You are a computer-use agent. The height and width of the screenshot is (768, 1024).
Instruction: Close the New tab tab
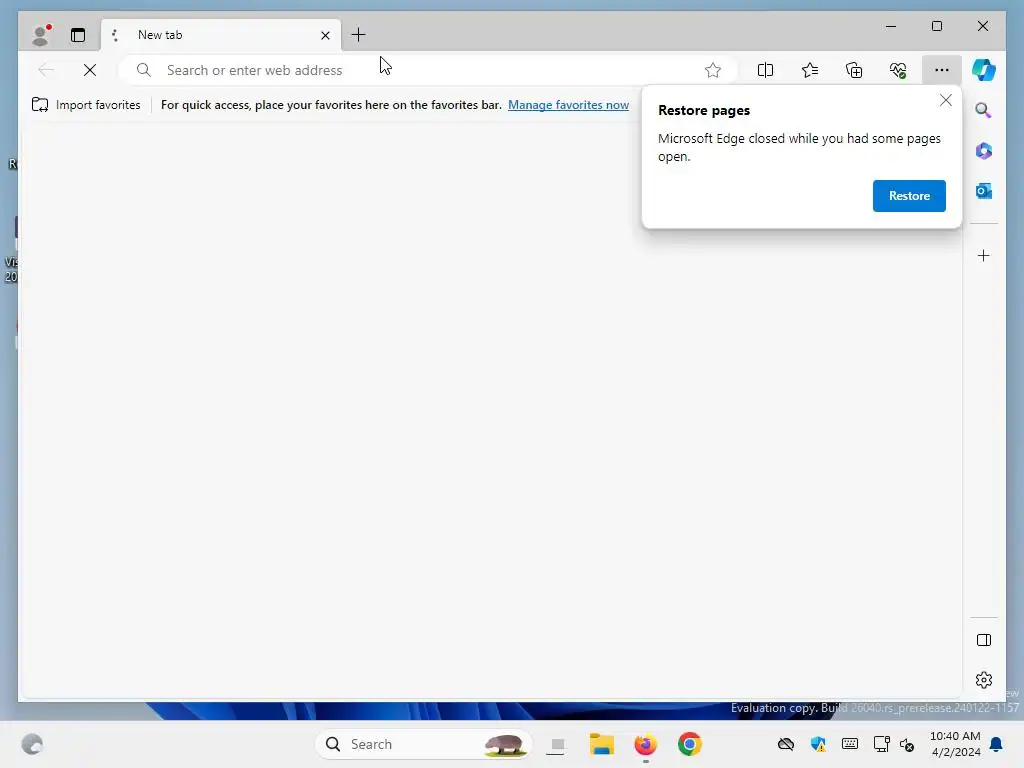coord(325,35)
